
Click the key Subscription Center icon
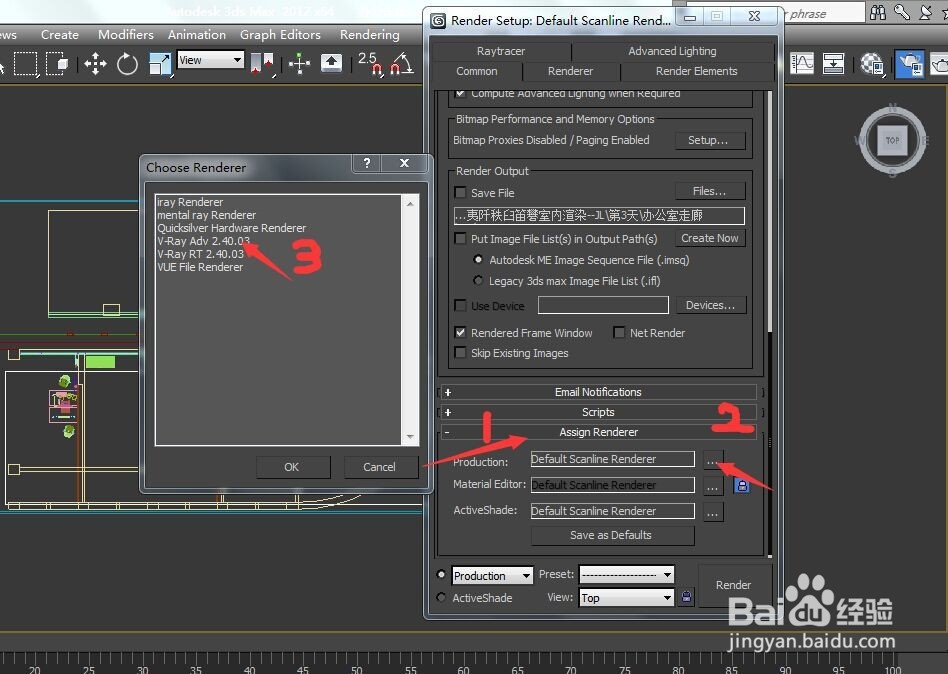point(902,12)
